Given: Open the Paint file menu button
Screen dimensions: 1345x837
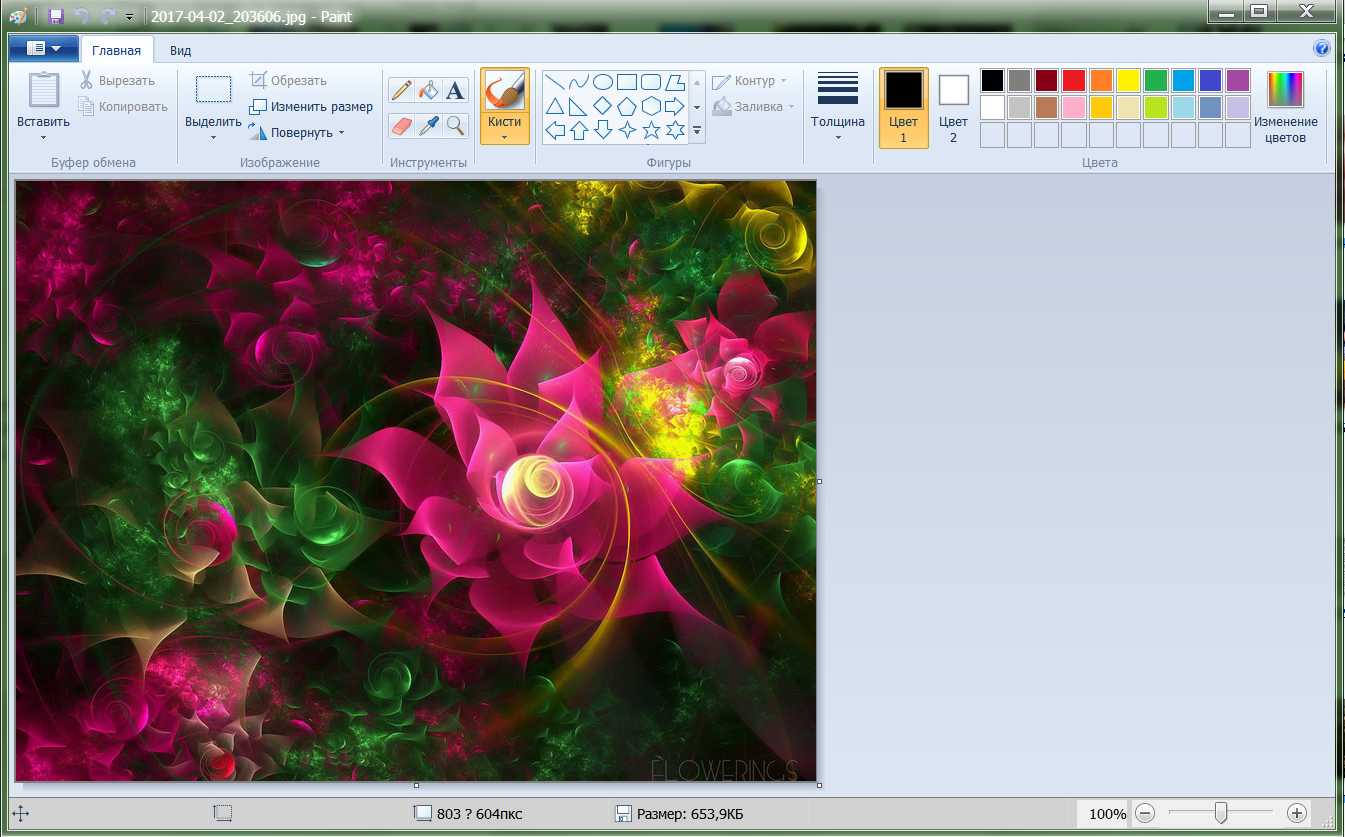Looking at the screenshot, I should point(43,48).
